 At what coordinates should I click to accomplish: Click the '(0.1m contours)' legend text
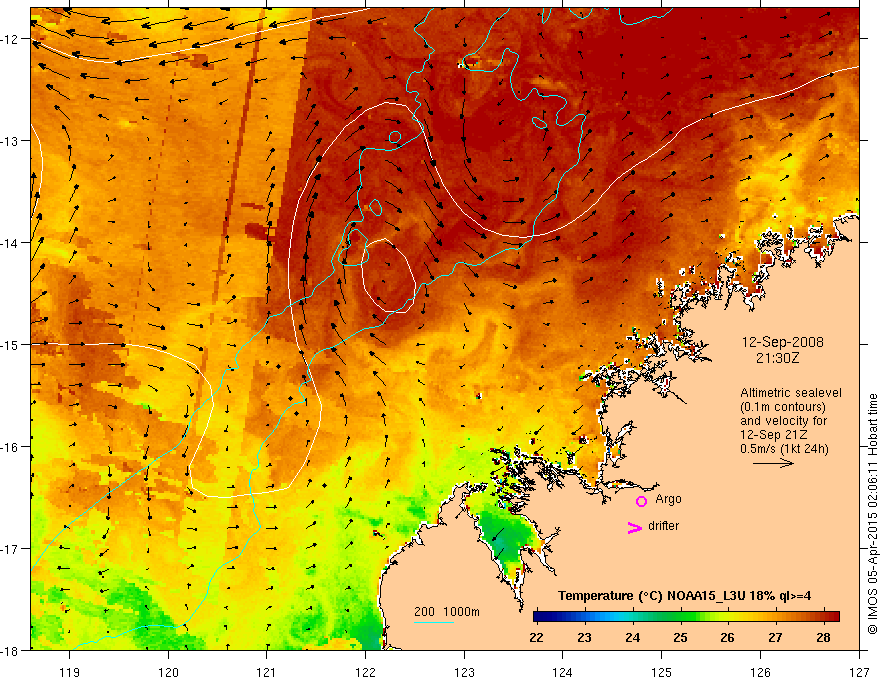[x=783, y=407]
